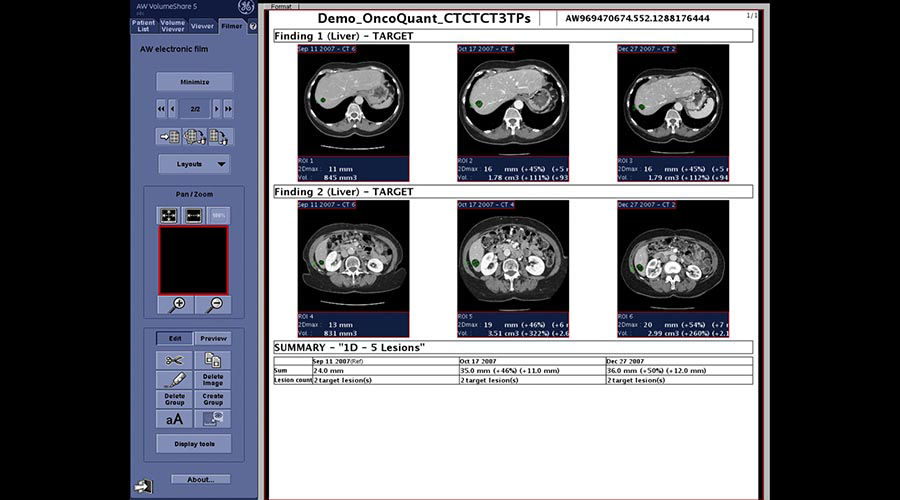The image size is (900, 500).
Task: Click Create Group button
Action: coord(212,399)
